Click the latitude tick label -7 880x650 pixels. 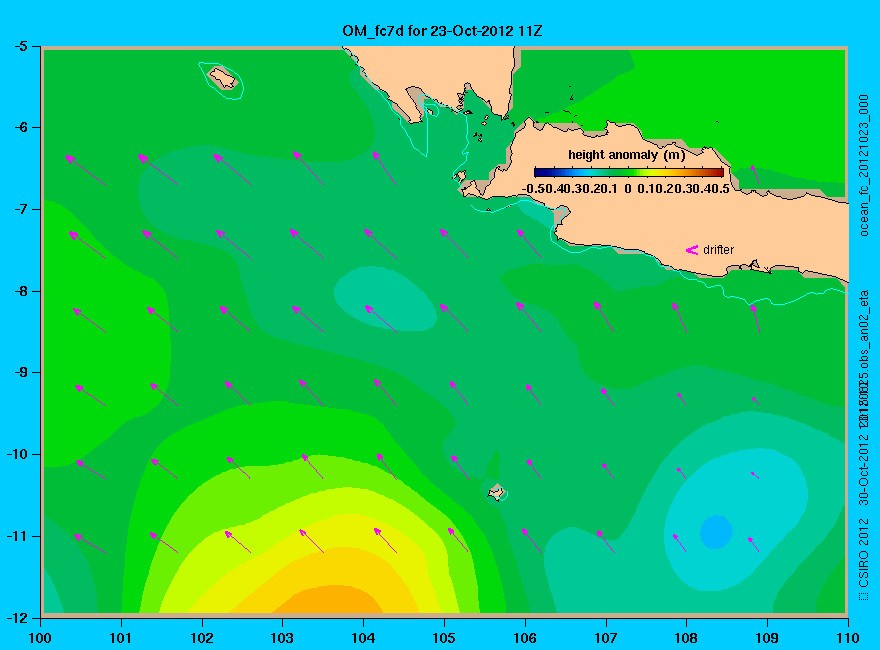click(21, 209)
